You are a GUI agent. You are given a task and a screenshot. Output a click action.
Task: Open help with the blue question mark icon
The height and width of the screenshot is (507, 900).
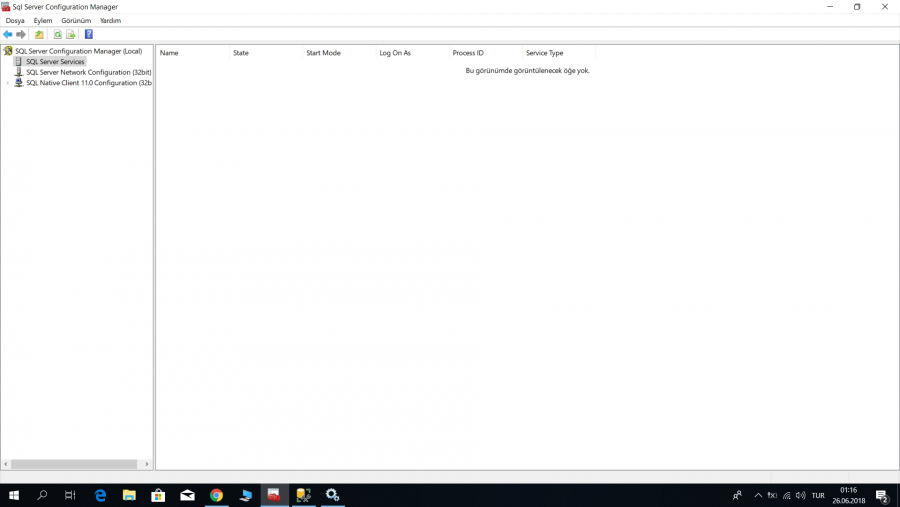(x=88, y=34)
